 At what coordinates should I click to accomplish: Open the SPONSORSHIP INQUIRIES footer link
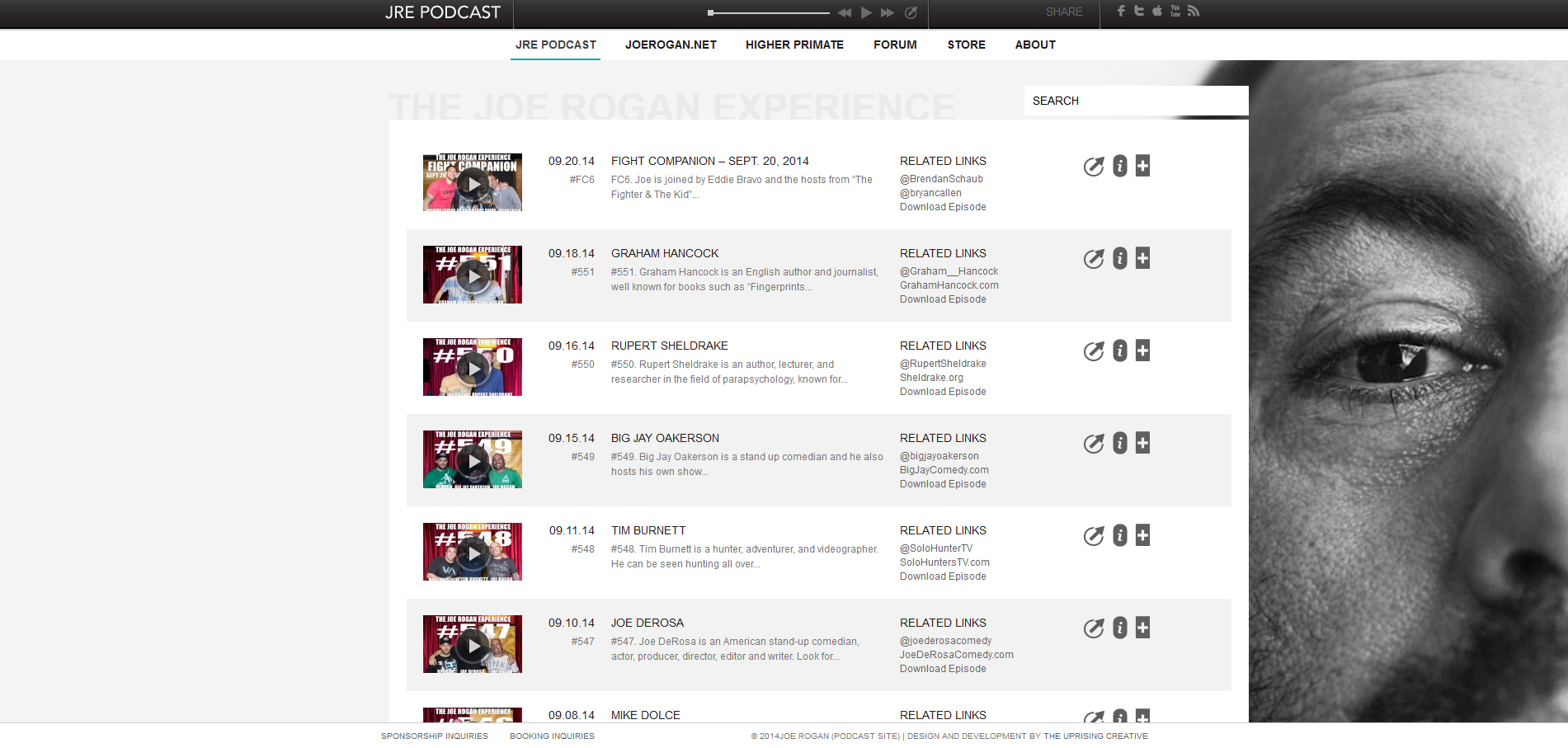click(x=434, y=736)
